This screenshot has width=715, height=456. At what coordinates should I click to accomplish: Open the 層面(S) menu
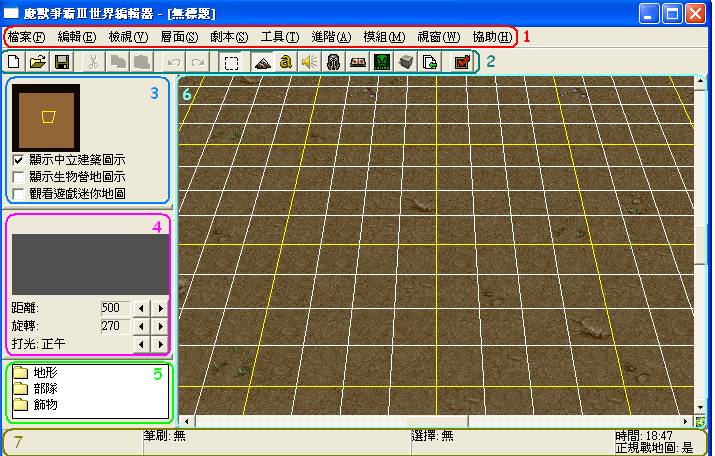[x=179, y=37]
